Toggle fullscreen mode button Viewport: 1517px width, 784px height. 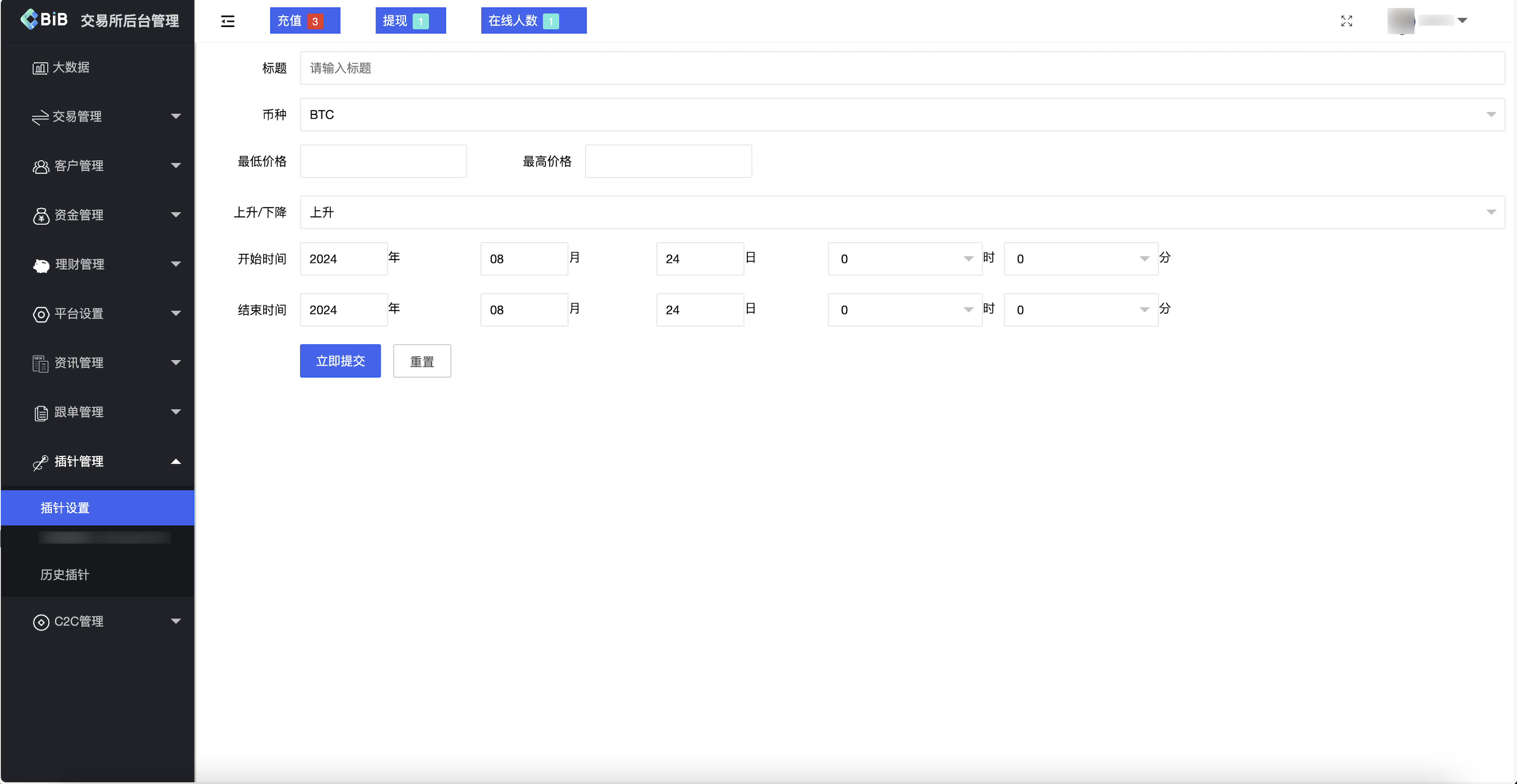tap(1347, 21)
